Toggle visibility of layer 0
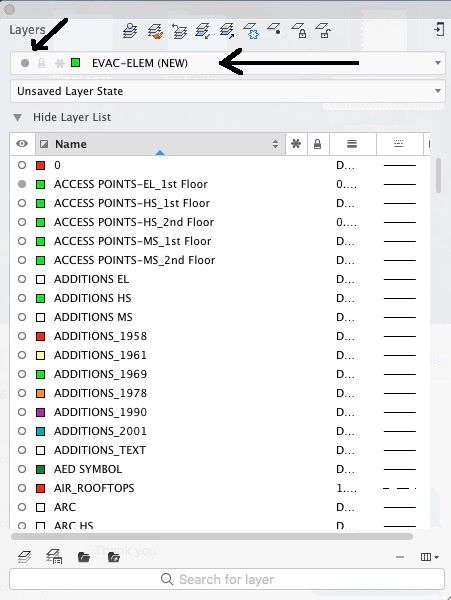The width and height of the screenshot is (451, 600). tap(22, 165)
